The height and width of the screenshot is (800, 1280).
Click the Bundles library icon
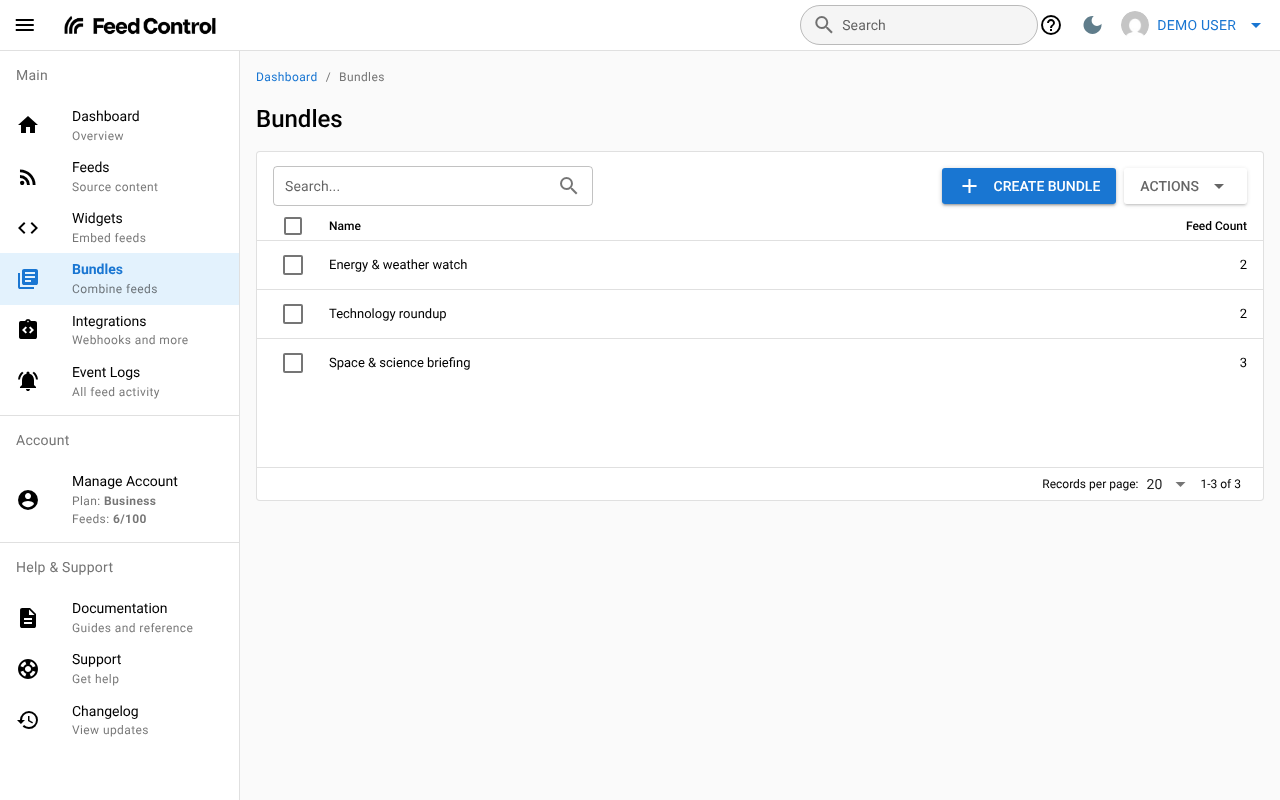click(x=28, y=279)
